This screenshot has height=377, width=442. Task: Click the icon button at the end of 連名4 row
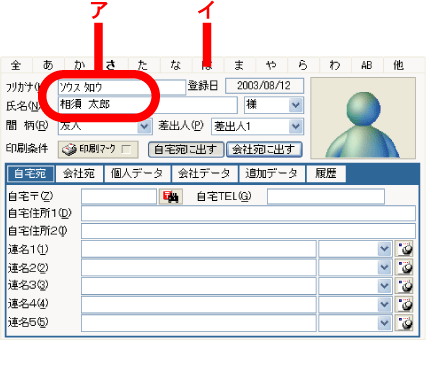pyautogui.click(x=404, y=304)
